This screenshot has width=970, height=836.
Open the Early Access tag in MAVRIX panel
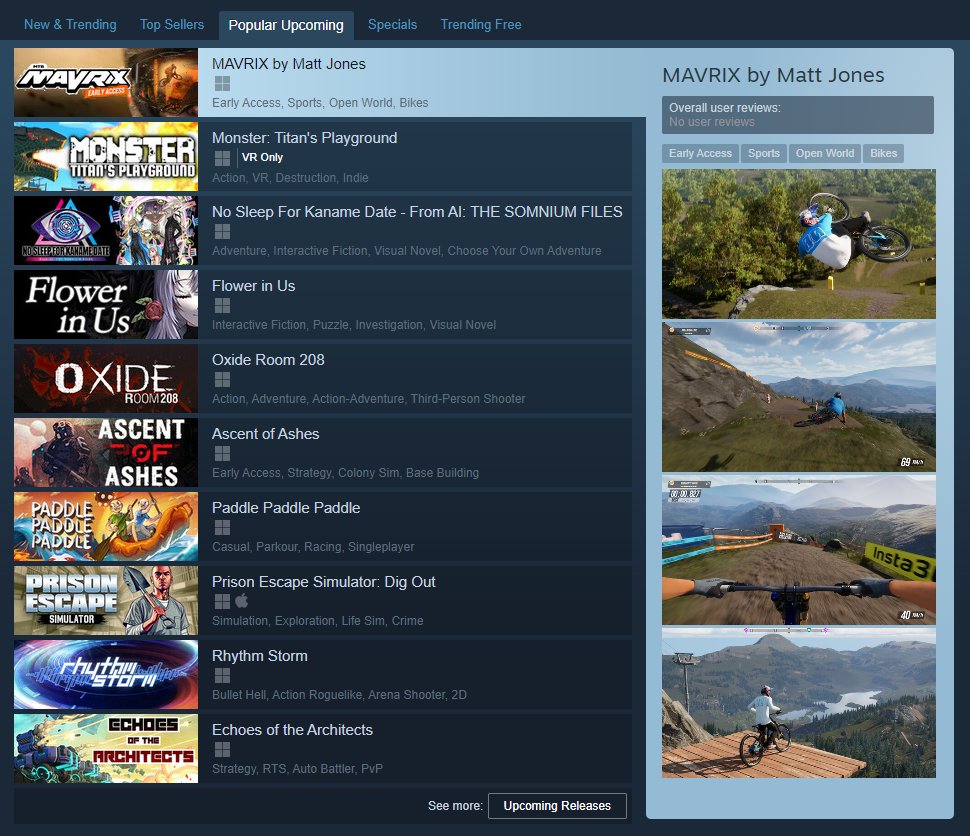700,153
